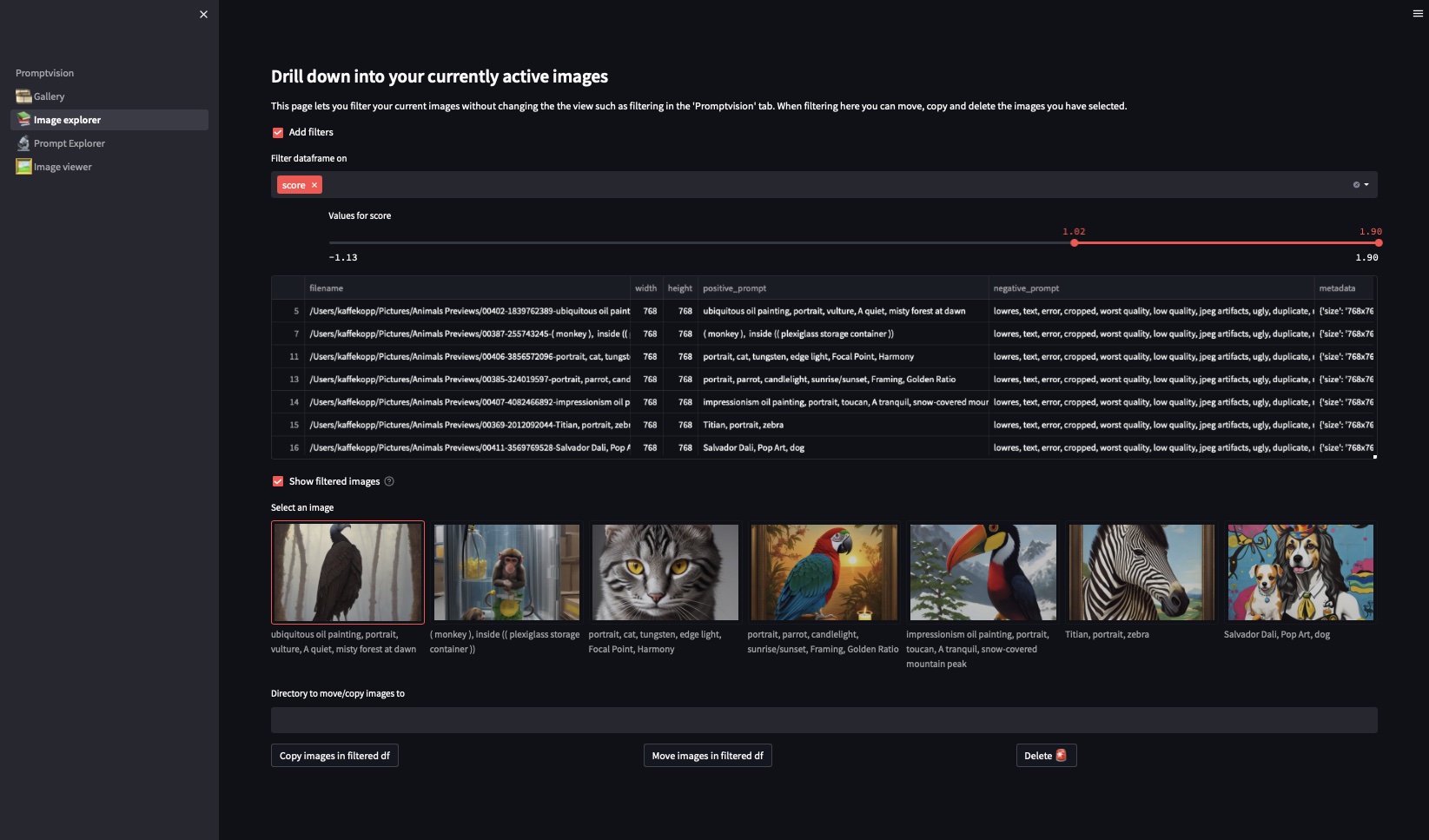Click Copy images in filtered df
The height and width of the screenshot is (840, 1429).
(x=334, y=755)
